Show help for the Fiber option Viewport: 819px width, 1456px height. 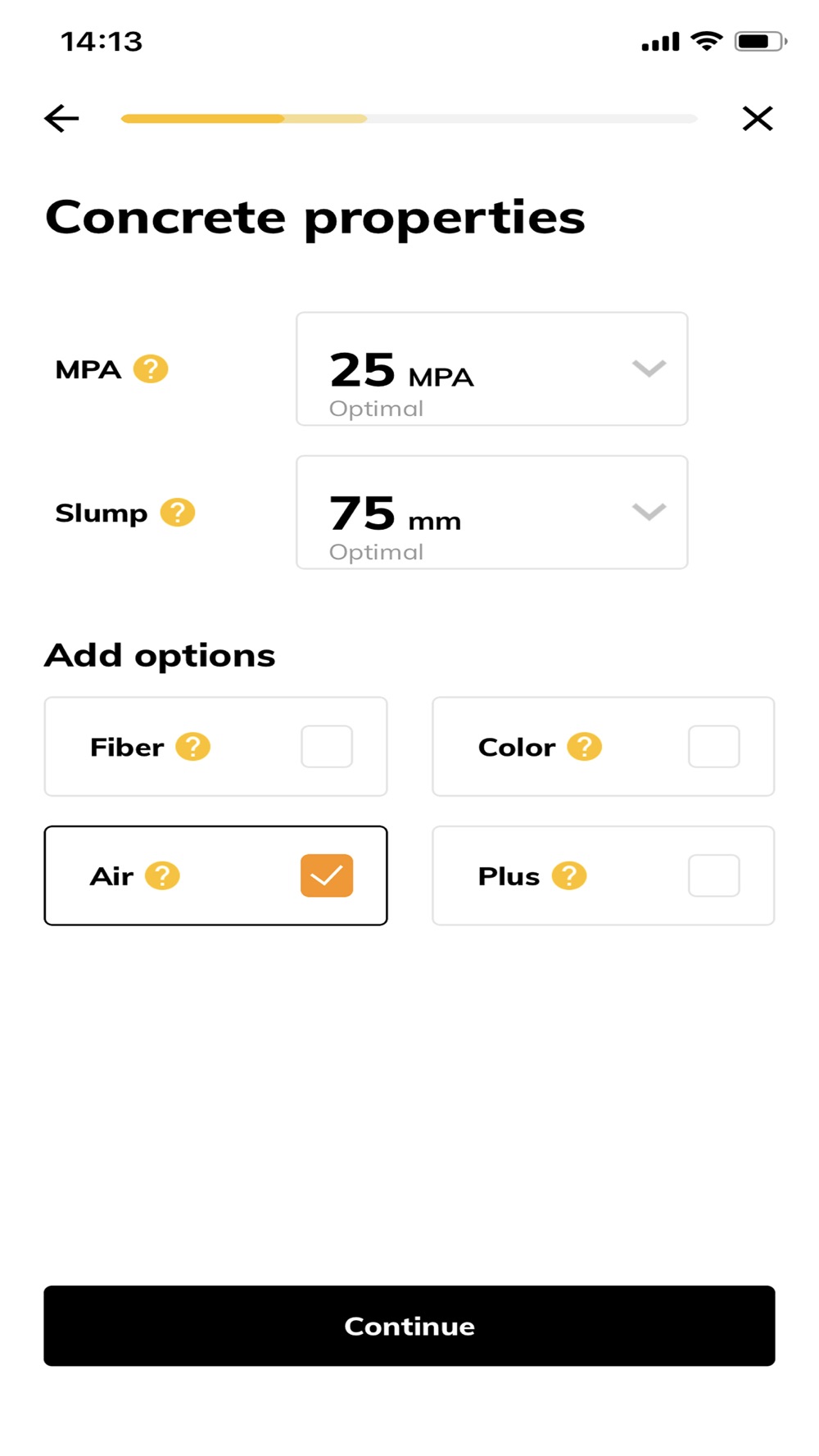193,747
